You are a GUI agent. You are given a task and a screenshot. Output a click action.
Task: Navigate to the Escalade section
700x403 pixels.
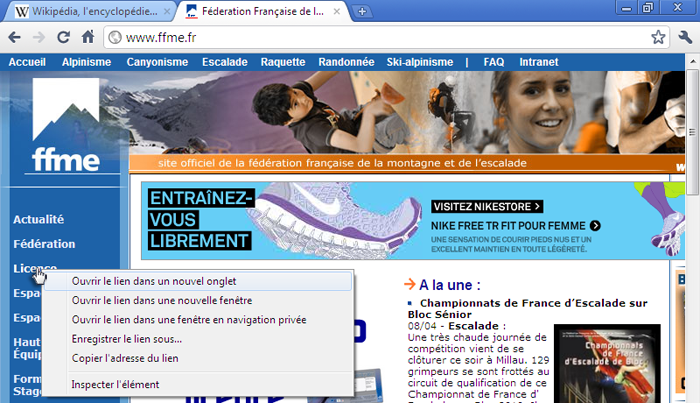(225, 62)
